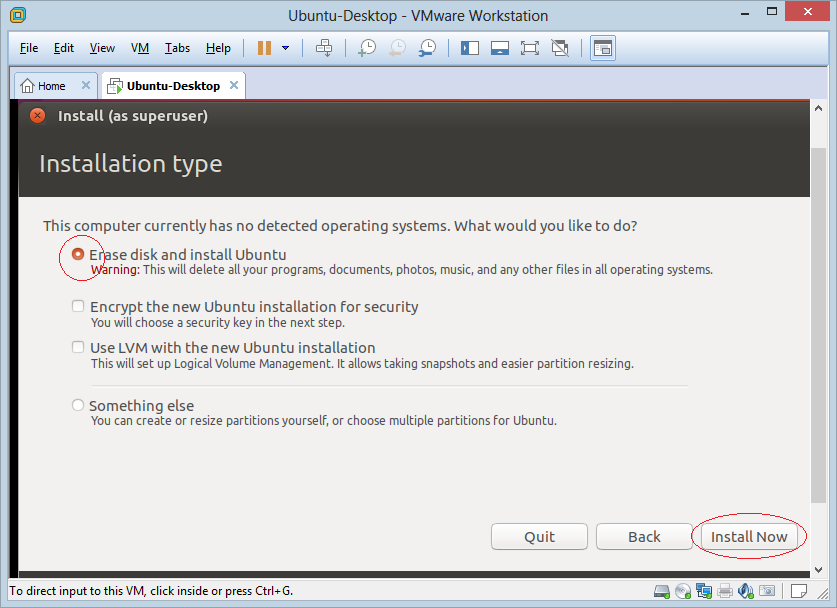Click the message log status icon
This screenshot has height=608, width=837.
click(x=799, y=591)
